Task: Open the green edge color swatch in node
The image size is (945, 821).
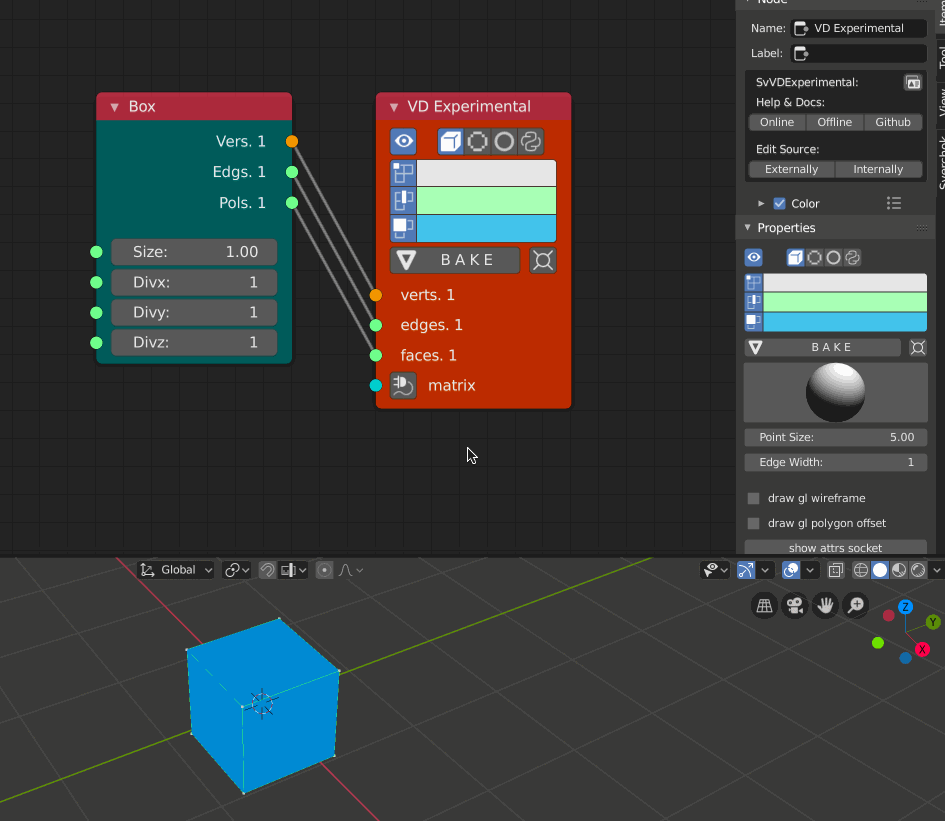Action: (x=486, y=200)
